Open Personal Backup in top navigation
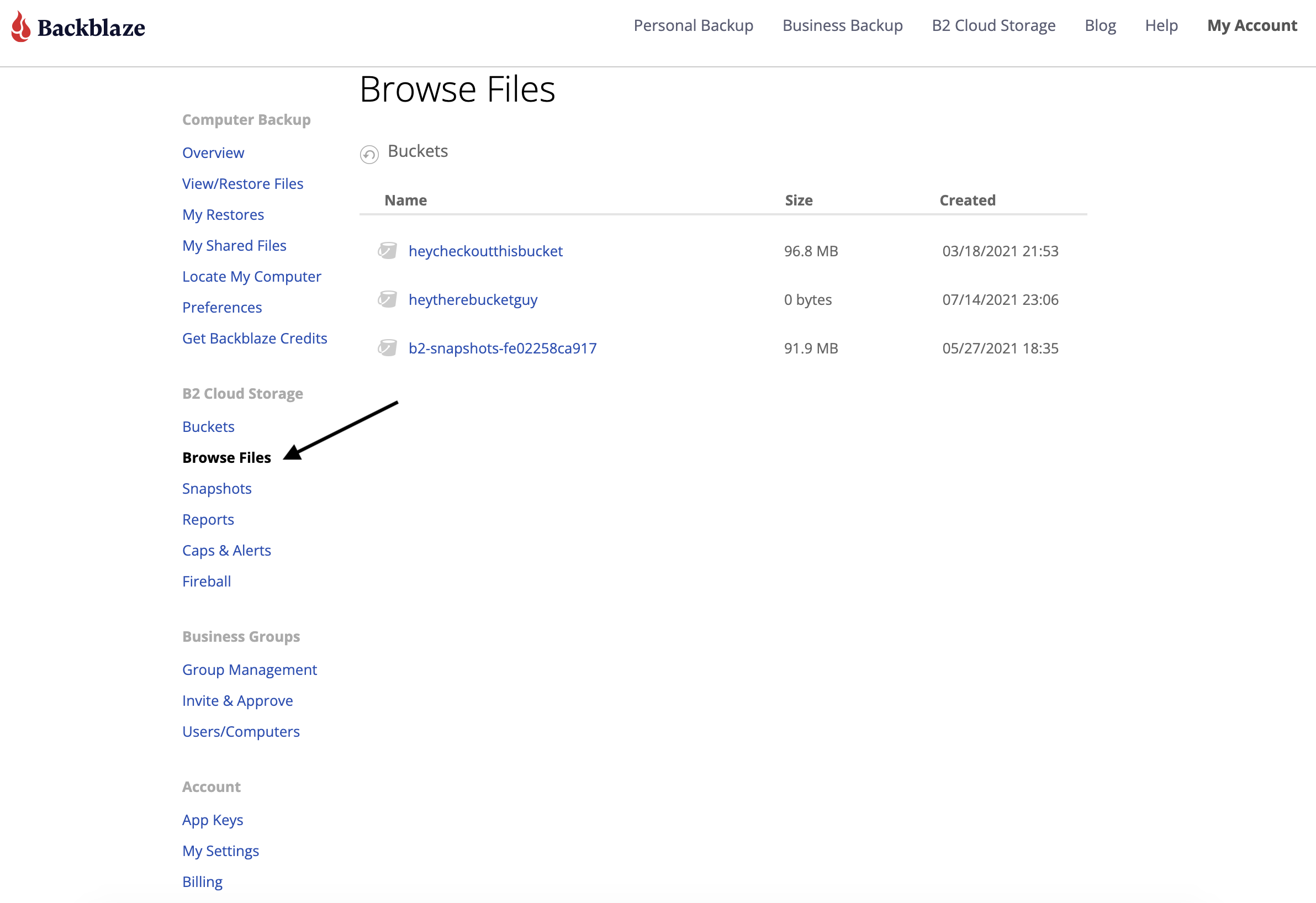Image resolution: width=1316 pixels, height=903 pixels. [x=694, y=25]
